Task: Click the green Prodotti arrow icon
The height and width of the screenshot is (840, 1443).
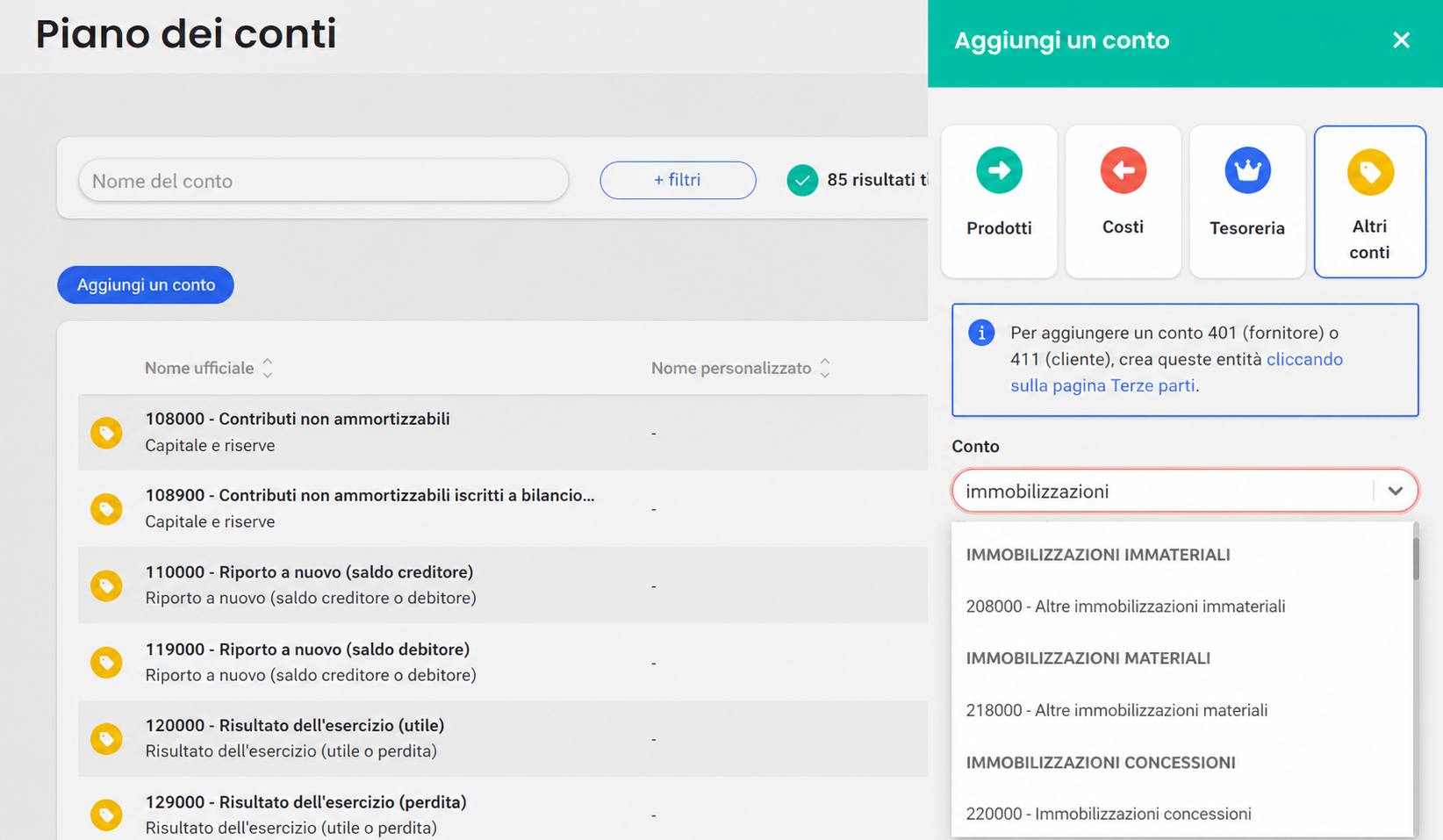Action: (999, 170)
